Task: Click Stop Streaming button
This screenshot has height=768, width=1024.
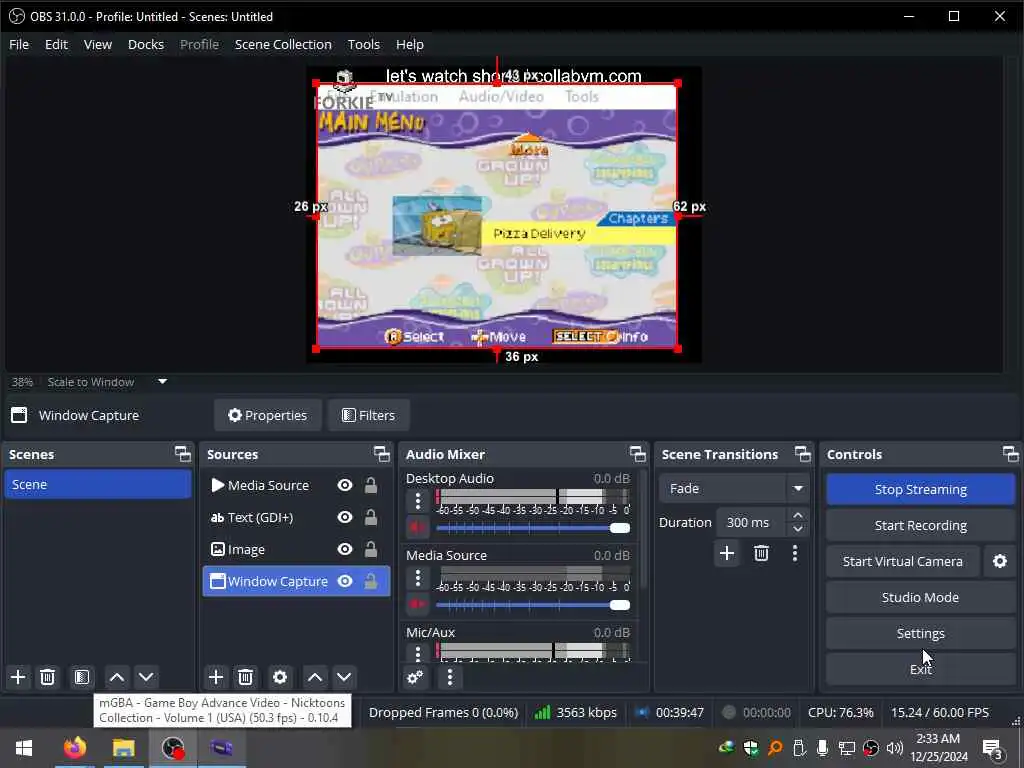Action: click(x=921, y=489)
